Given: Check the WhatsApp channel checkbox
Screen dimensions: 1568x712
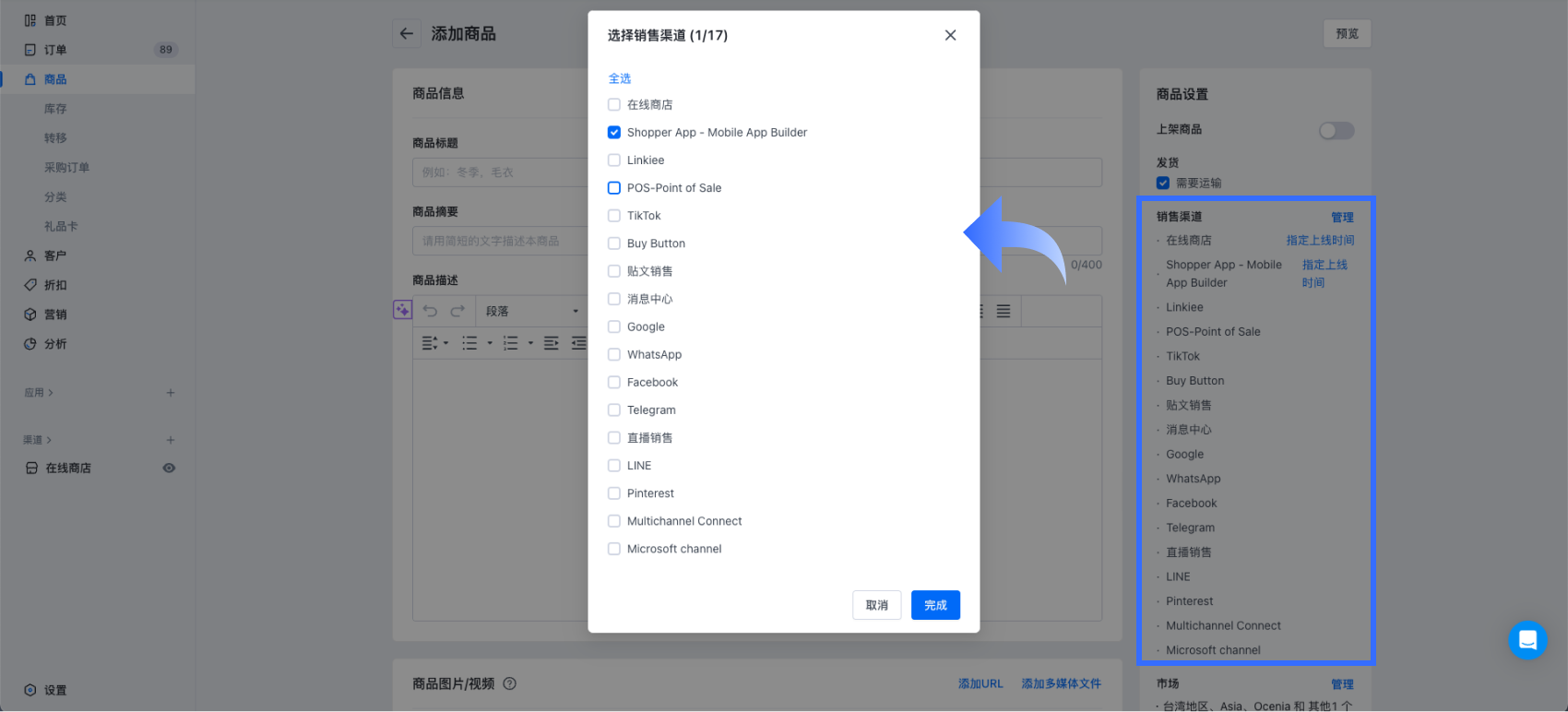Looking at the screenshot, I should 614,355.
